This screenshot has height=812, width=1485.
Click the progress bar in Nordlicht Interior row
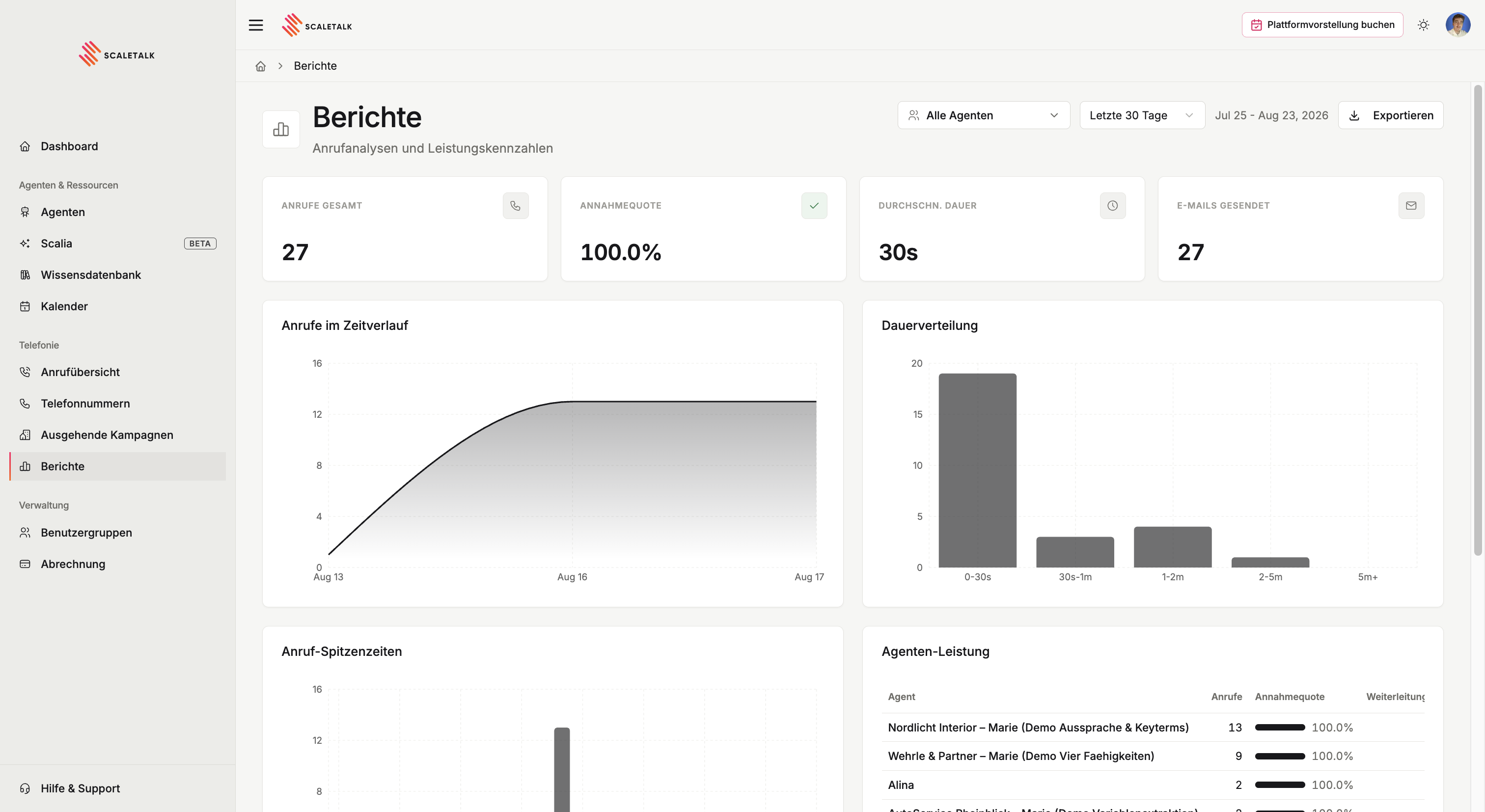coord(1280,728)
